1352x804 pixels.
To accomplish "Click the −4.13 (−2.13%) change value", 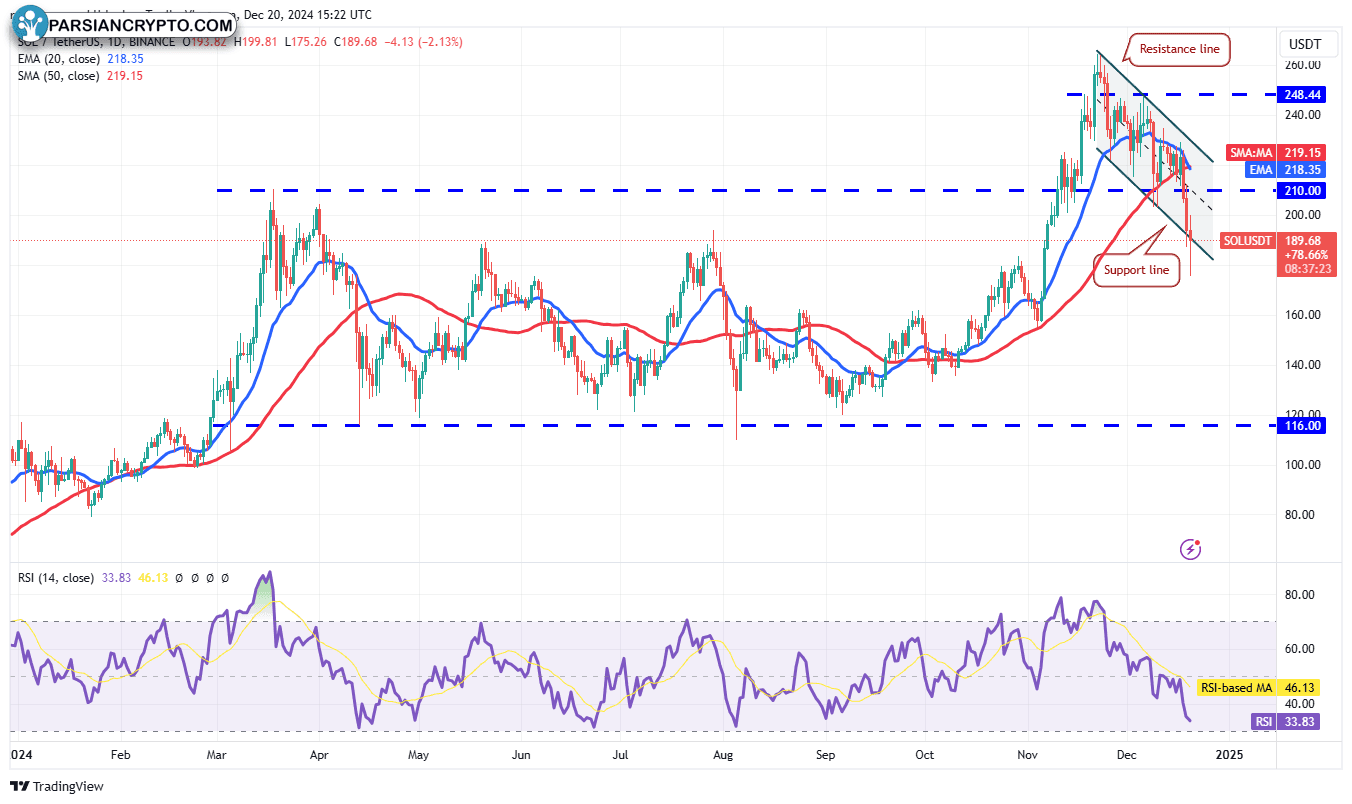I will [422, 42].
